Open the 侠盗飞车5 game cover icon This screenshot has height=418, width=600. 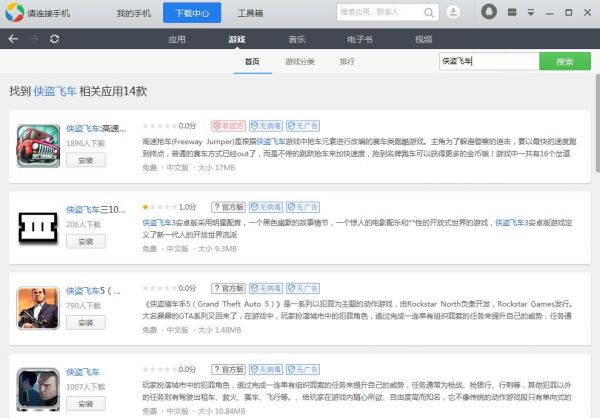pyautogui.click(x=38, y=308)
